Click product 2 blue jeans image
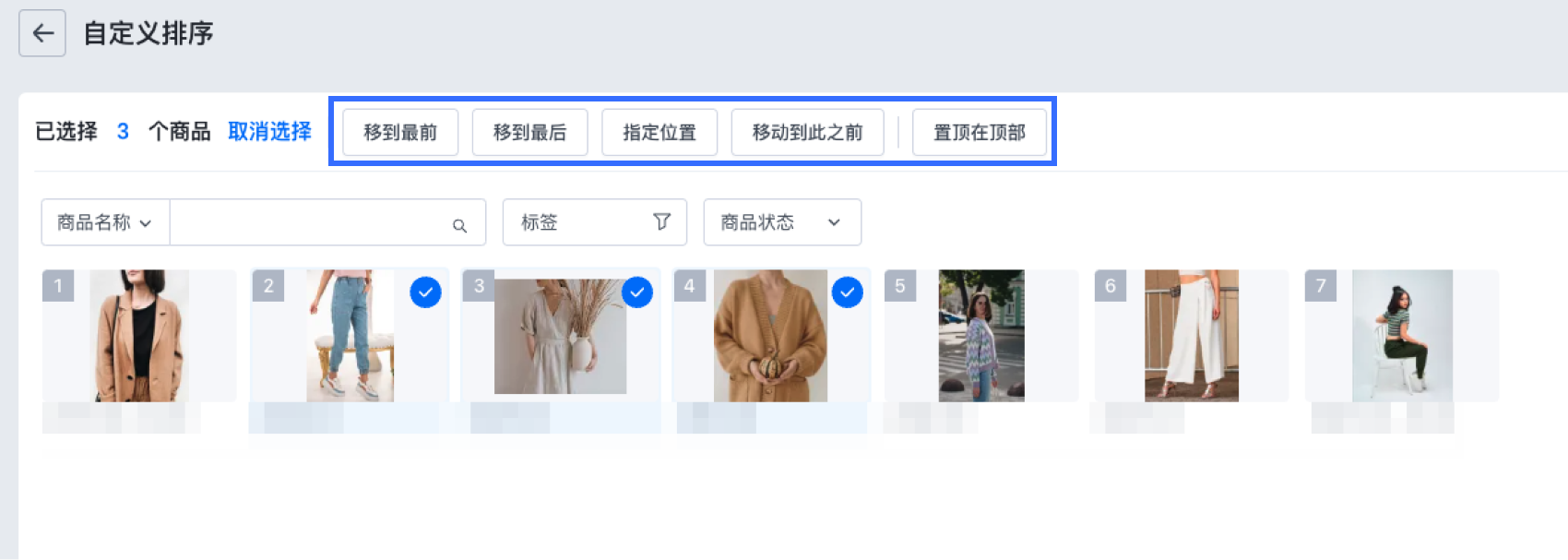The height and width of the screenshot is (560, 1568). coord(350,336)
